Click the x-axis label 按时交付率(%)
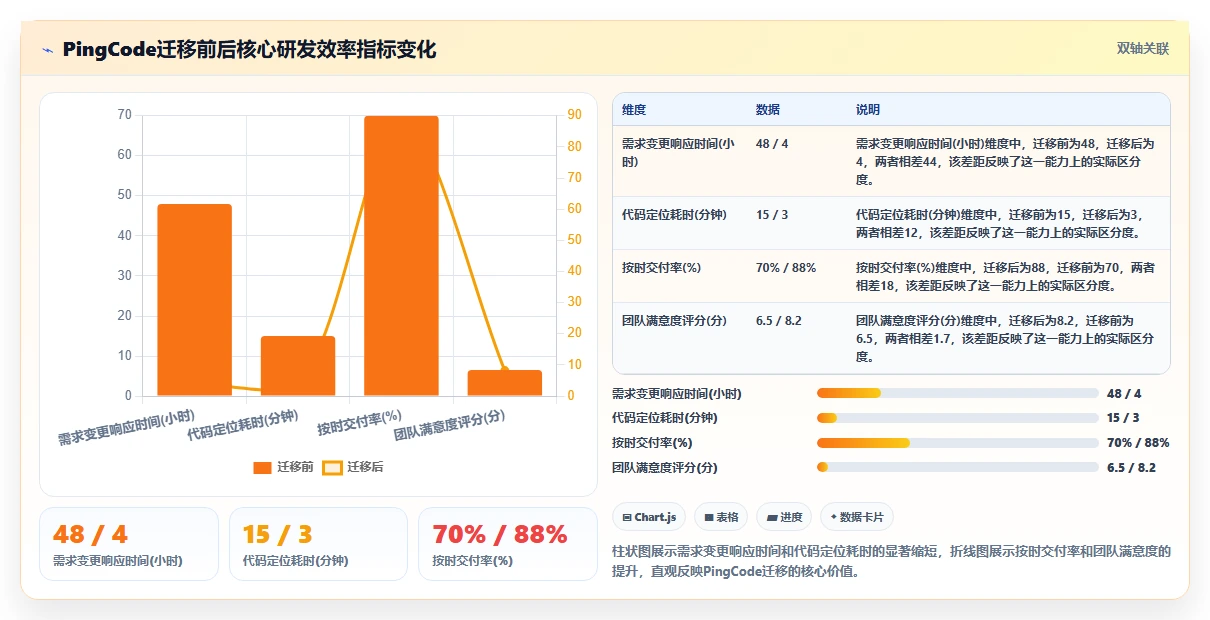Viewport: 1210px width, 620px height. 360,422
